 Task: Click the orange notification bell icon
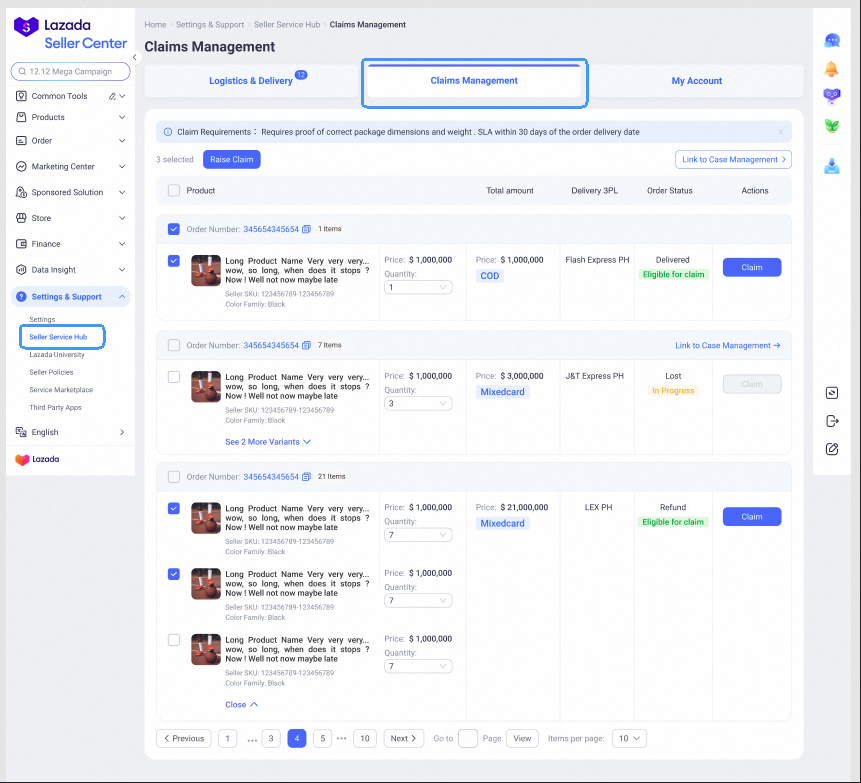[831, 69]
